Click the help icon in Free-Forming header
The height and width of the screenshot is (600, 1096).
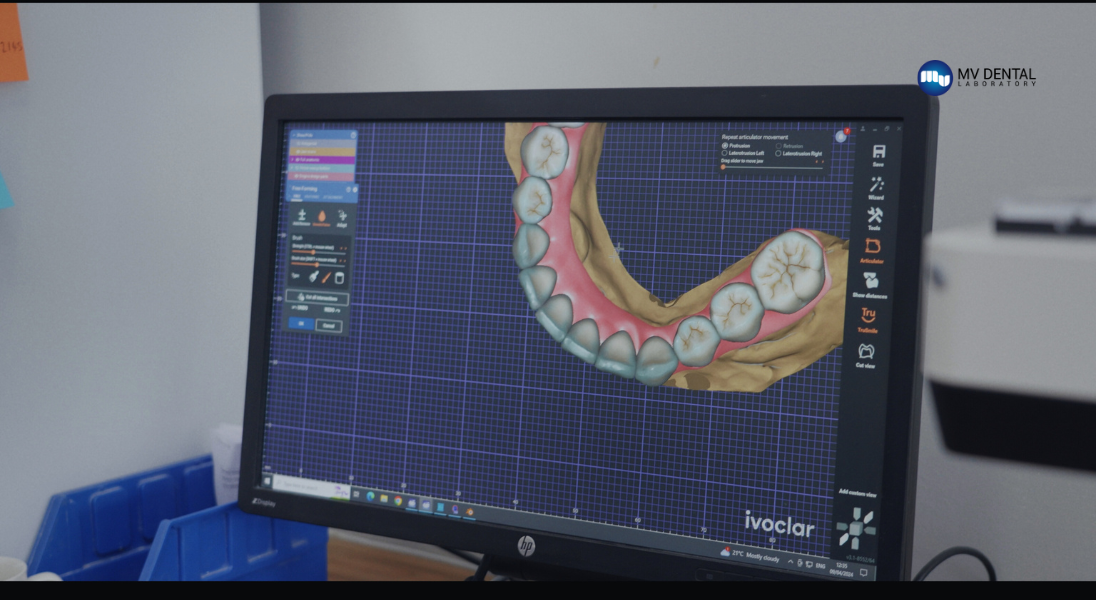click(348, 190)
